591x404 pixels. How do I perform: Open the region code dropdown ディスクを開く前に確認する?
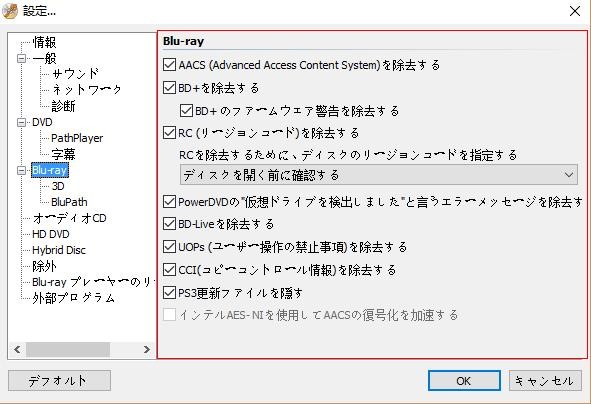pyautogui.click(x=378, y=174)
